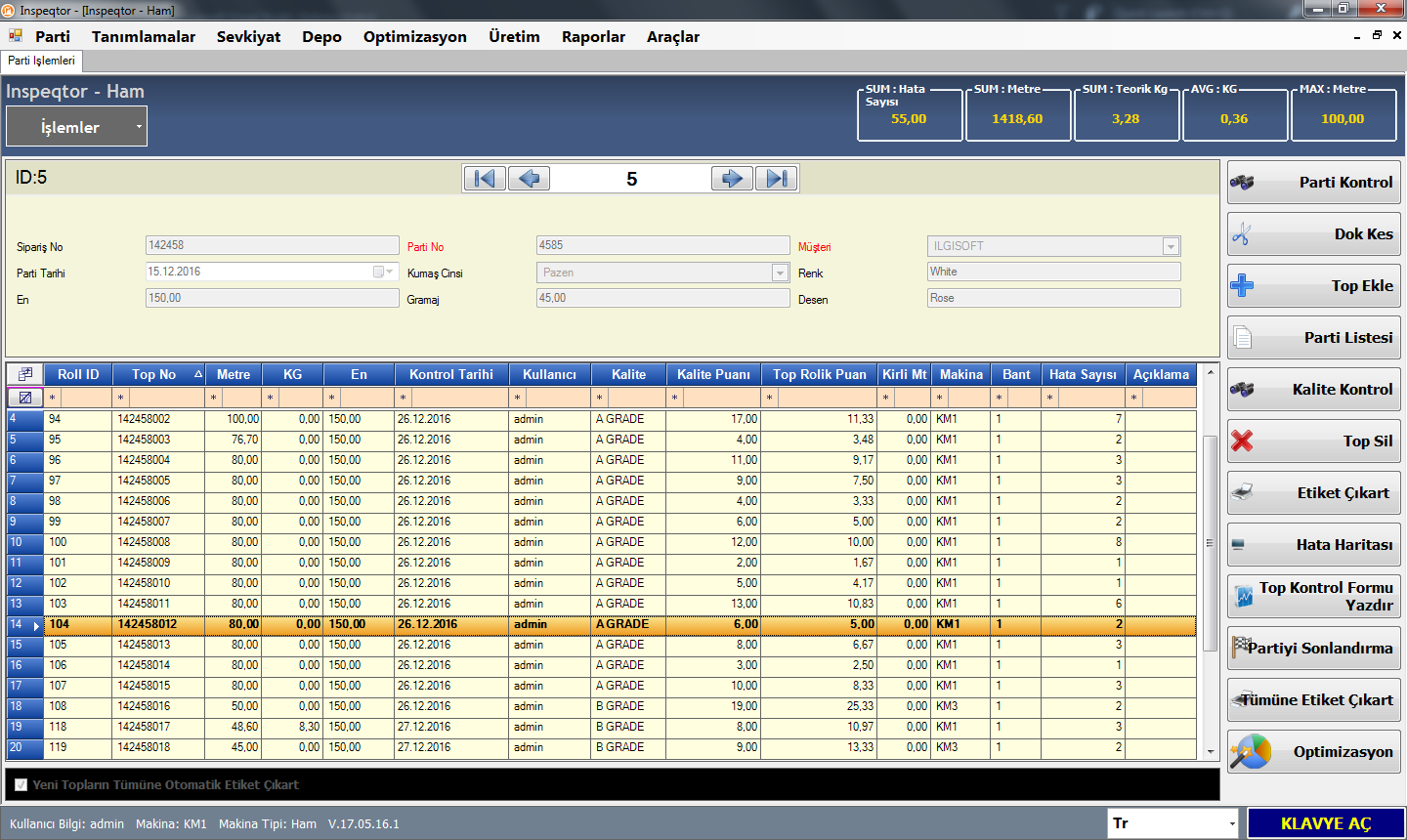Click the KLAVYE AÇ button
The height and width of the screenshot is (840, 1407).
(1326, 823)
